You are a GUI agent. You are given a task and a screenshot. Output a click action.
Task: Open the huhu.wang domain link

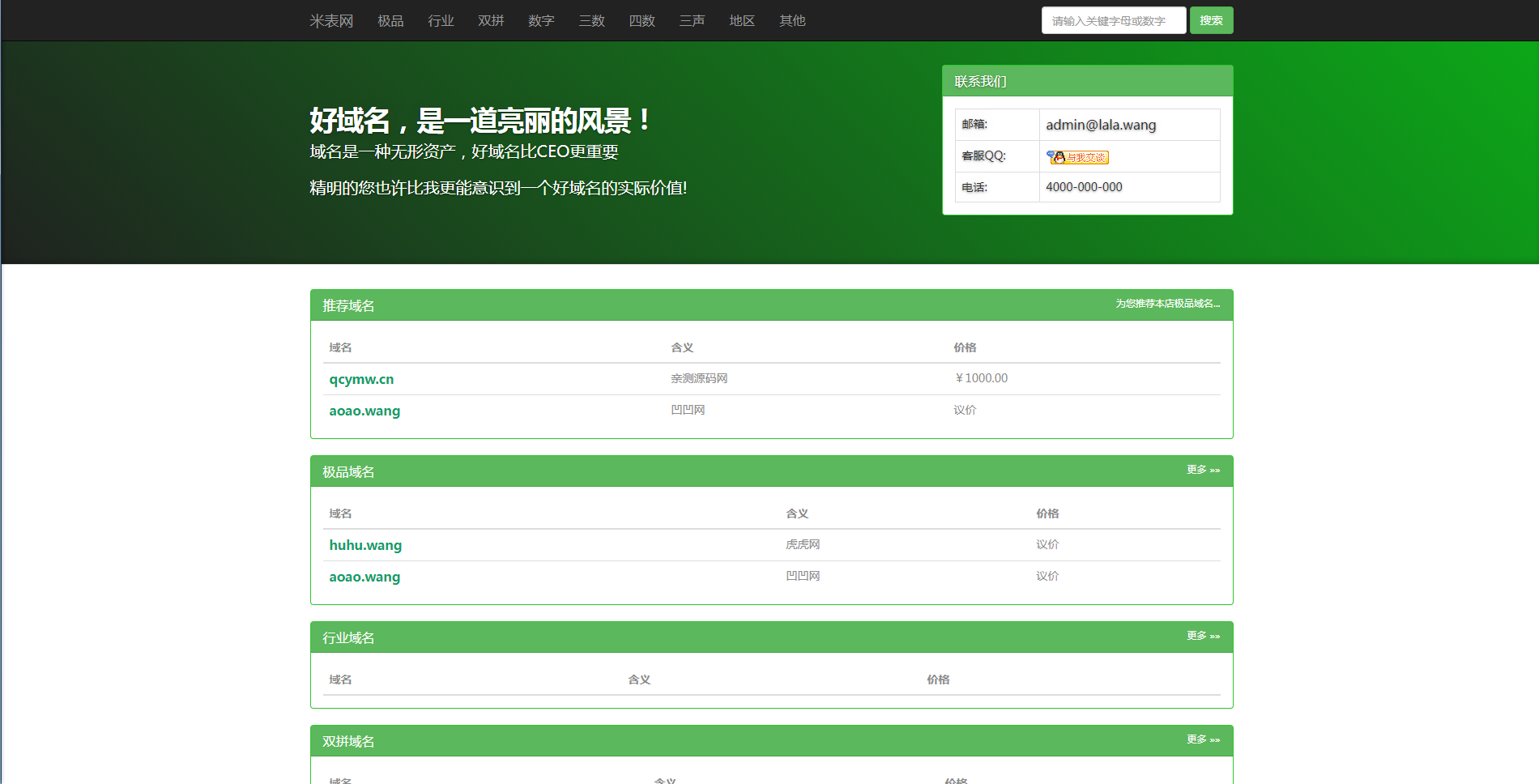click(365, 545)
